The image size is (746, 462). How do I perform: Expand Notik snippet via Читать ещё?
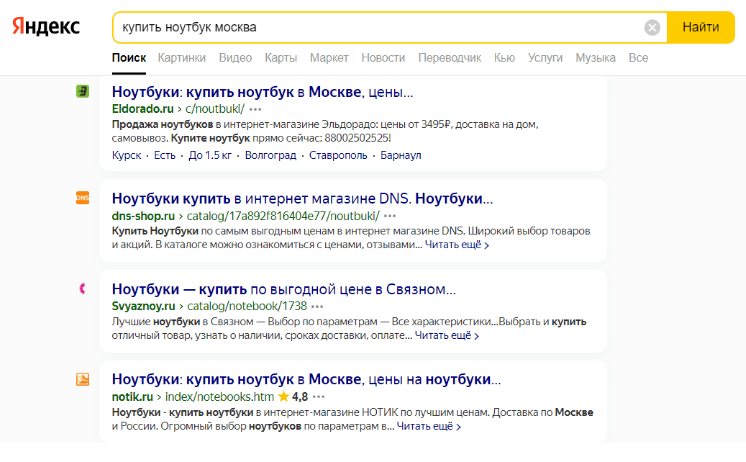coord(428,427)
